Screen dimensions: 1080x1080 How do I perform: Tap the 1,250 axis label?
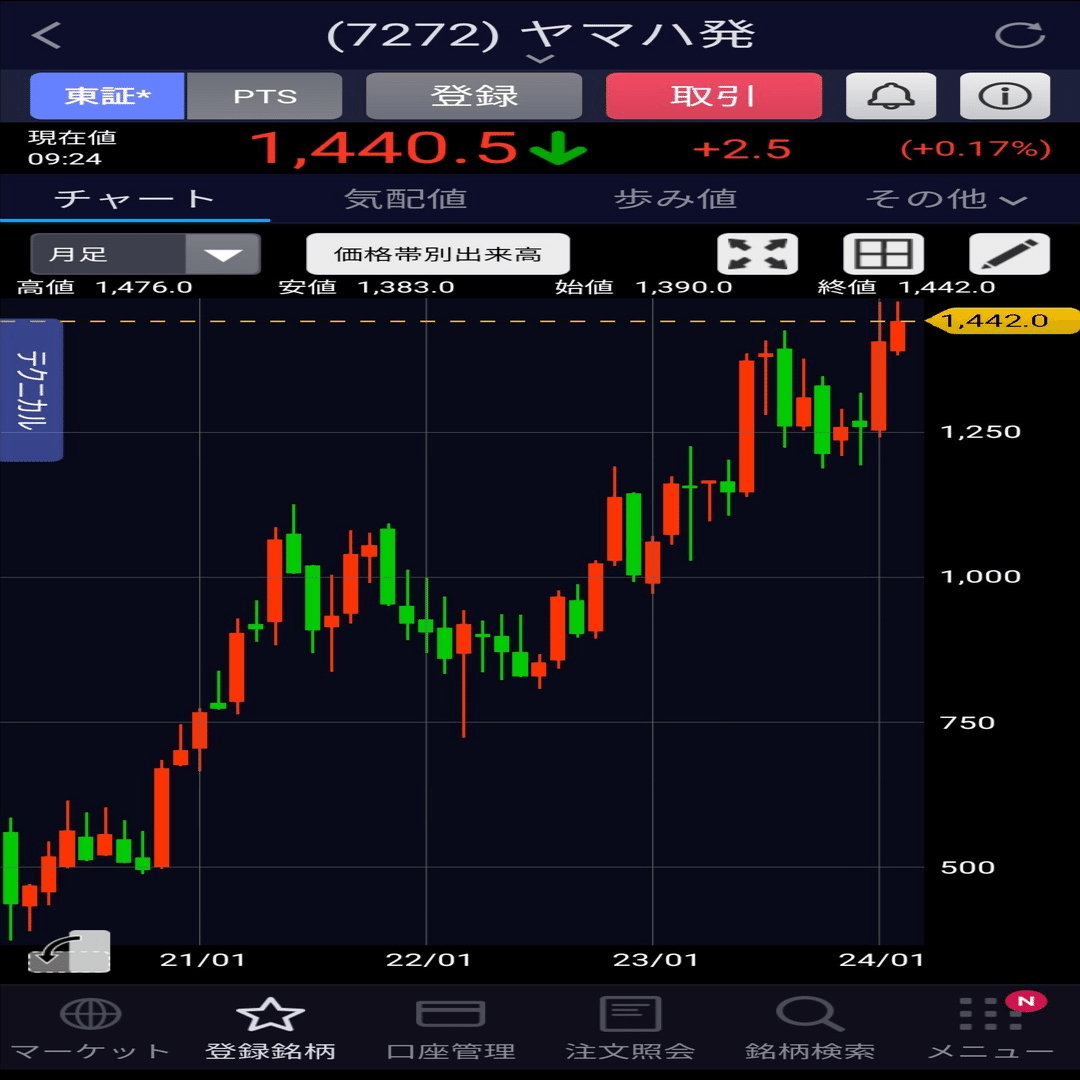coord(980,432)
